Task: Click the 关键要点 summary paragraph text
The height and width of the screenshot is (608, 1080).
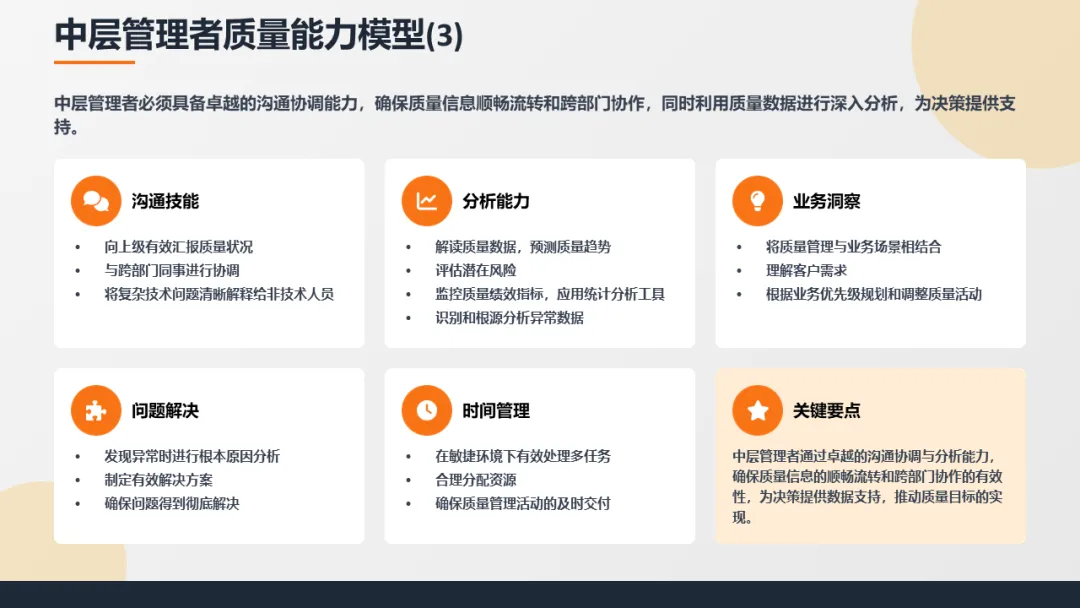Action: pos(867,487)
